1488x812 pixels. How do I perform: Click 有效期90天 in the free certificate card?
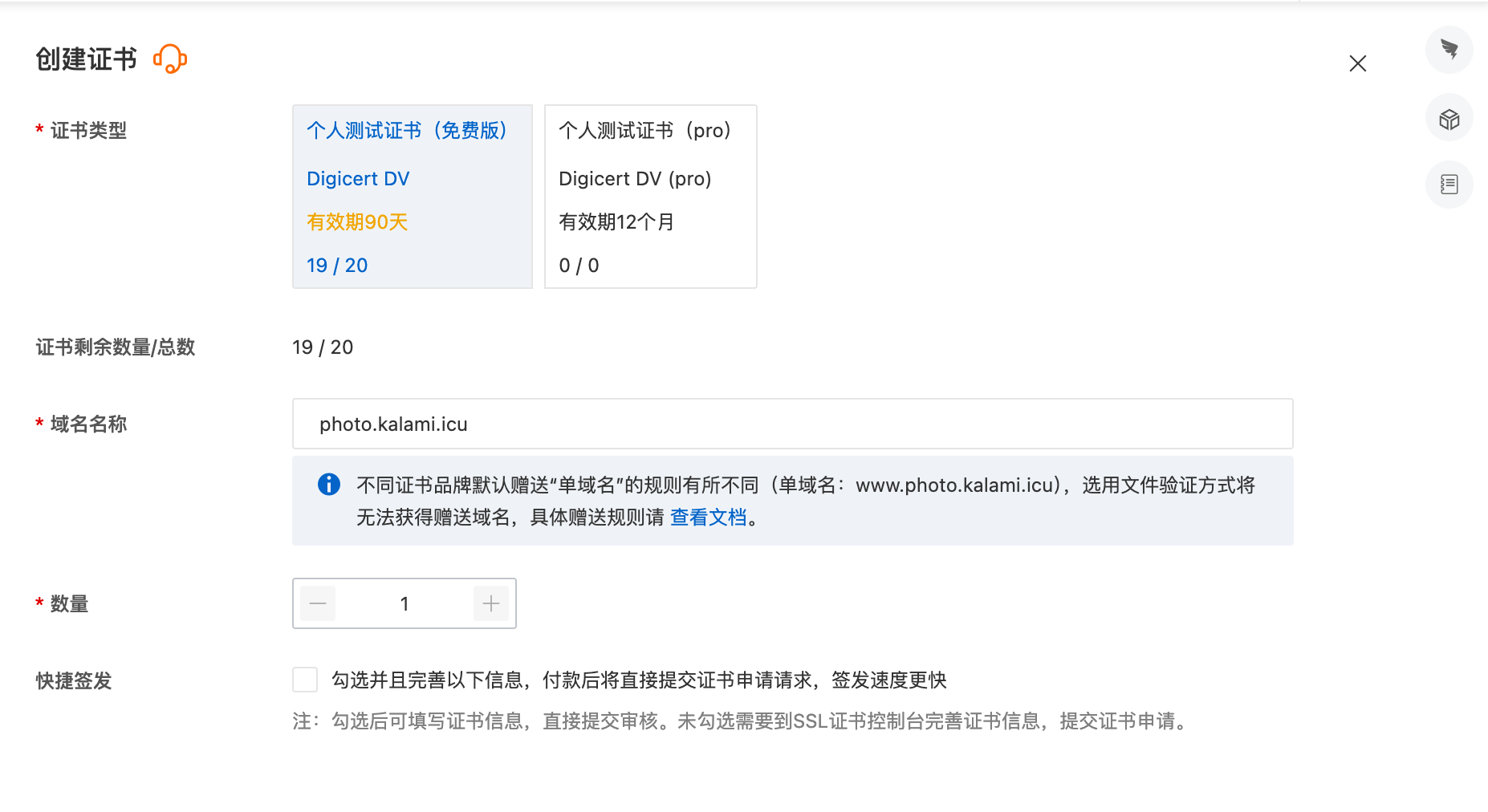357,222
